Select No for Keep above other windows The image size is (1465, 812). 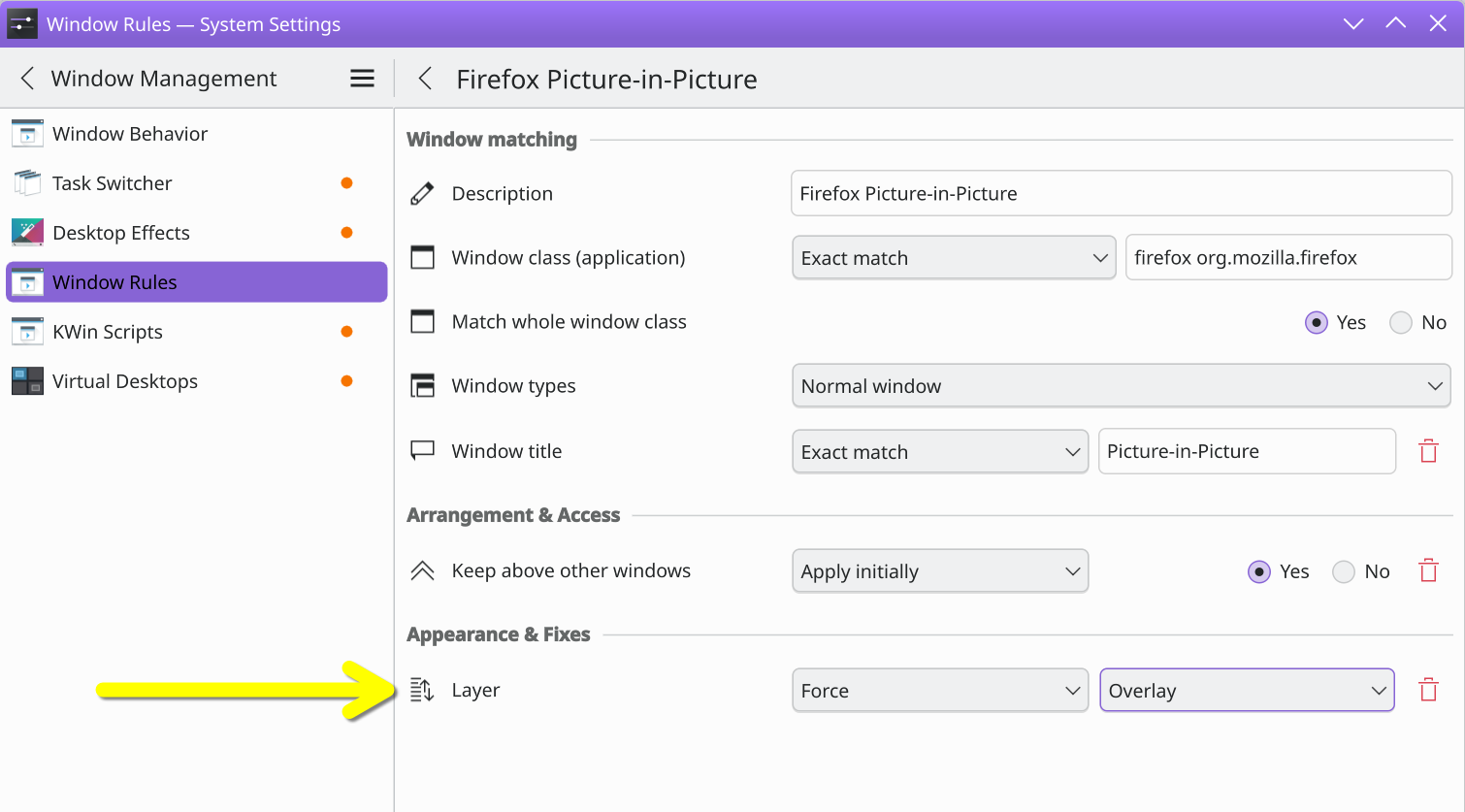click(1344, 571)
